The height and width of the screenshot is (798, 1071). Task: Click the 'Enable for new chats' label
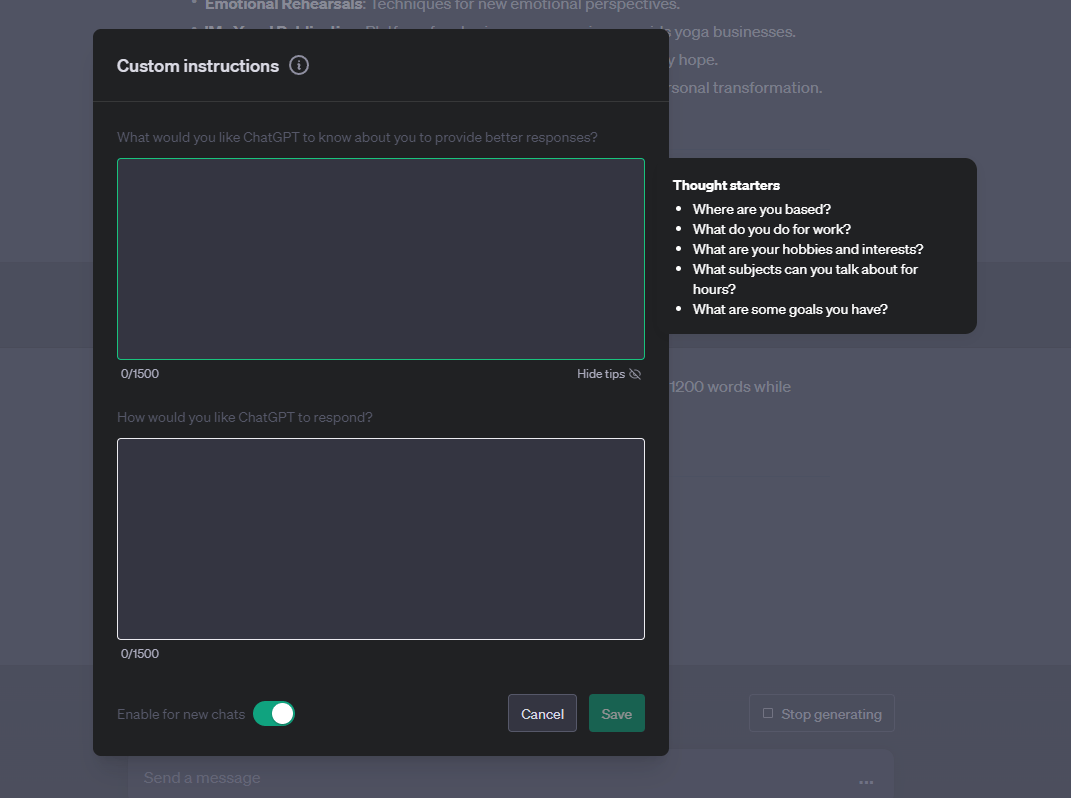point(181,714)
